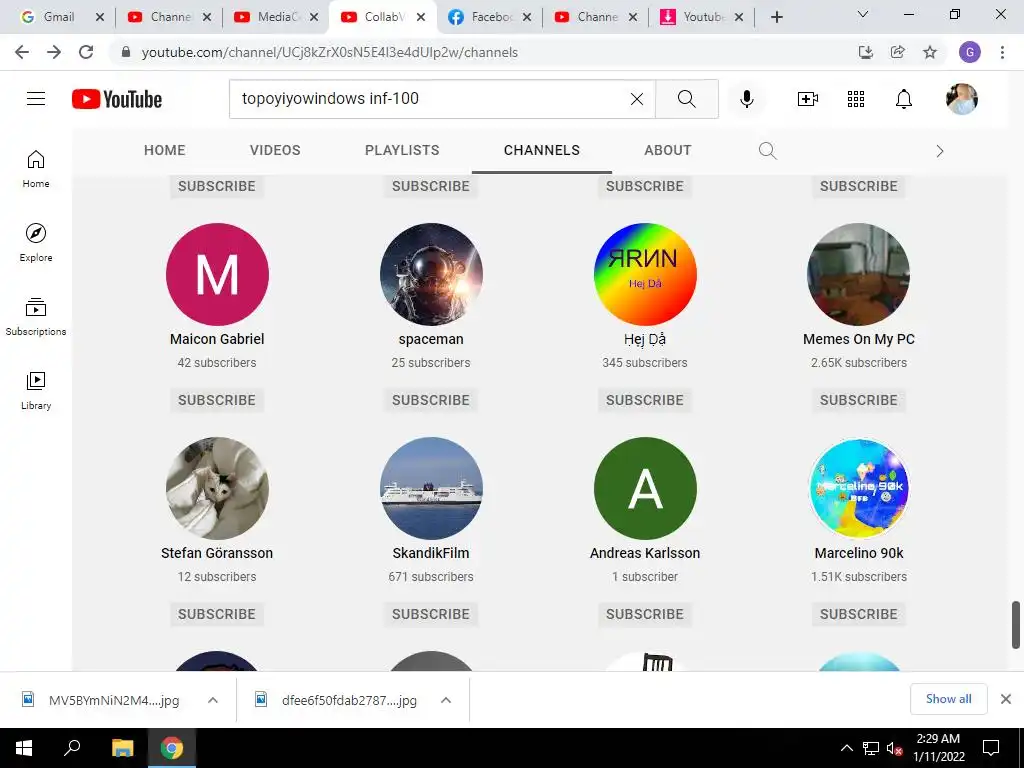Clear the search box with X icon
This screenshot has height=768, width=1024.
coord(637,99)
